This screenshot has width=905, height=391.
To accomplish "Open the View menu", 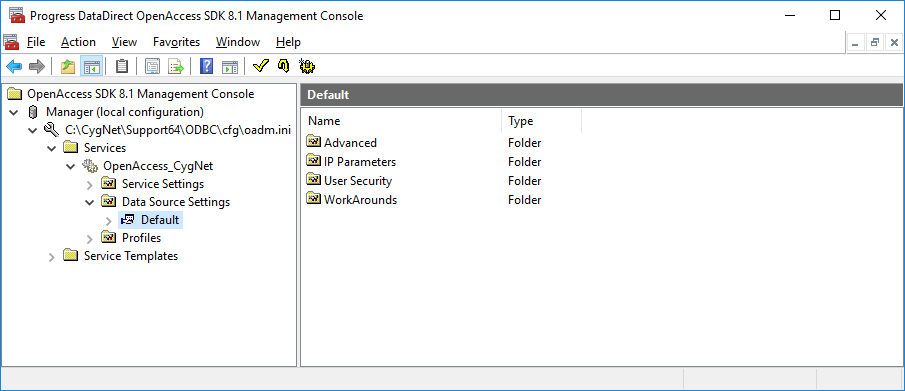I will click(124, 42).
